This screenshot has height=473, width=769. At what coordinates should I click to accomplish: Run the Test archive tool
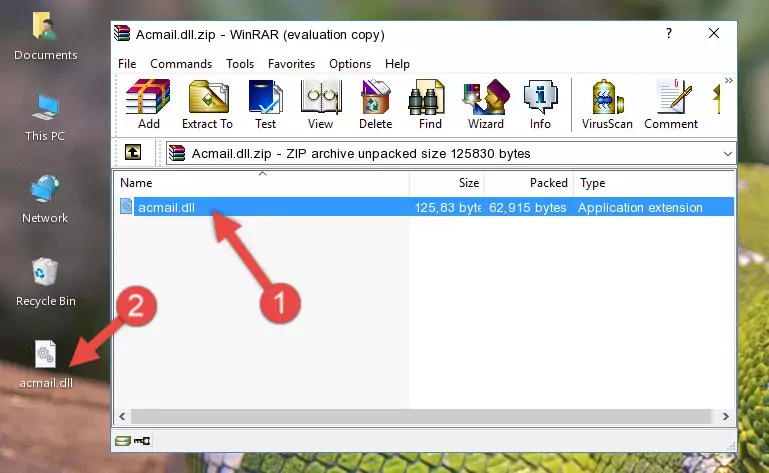pyautogui.click(x=265, y=104)
